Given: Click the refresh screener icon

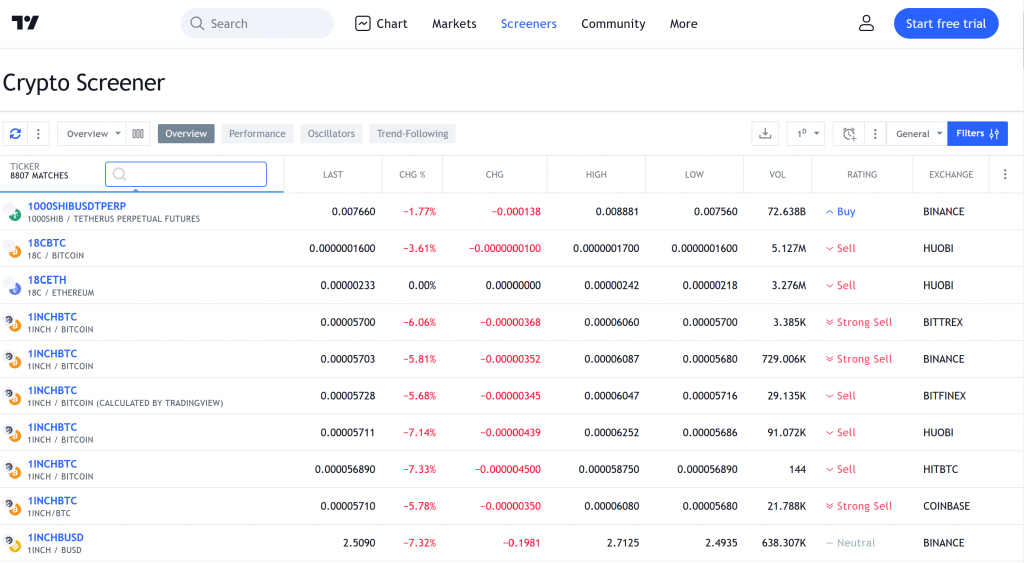Looking at the screenshot, I should point(15,133).
